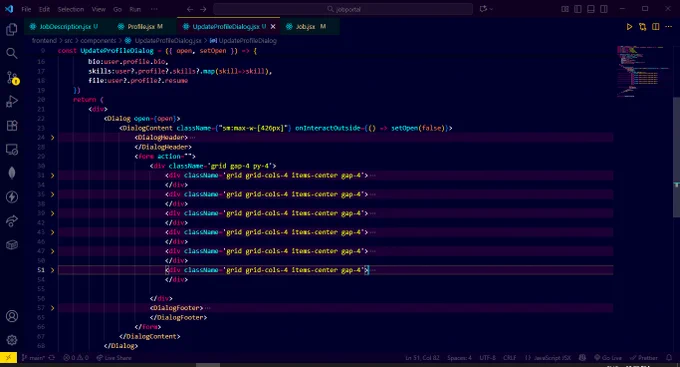Viewport: 680px width, 367px height.
Task: Show more menus via title bar ellipsis
Action: (x=154, y=9)
